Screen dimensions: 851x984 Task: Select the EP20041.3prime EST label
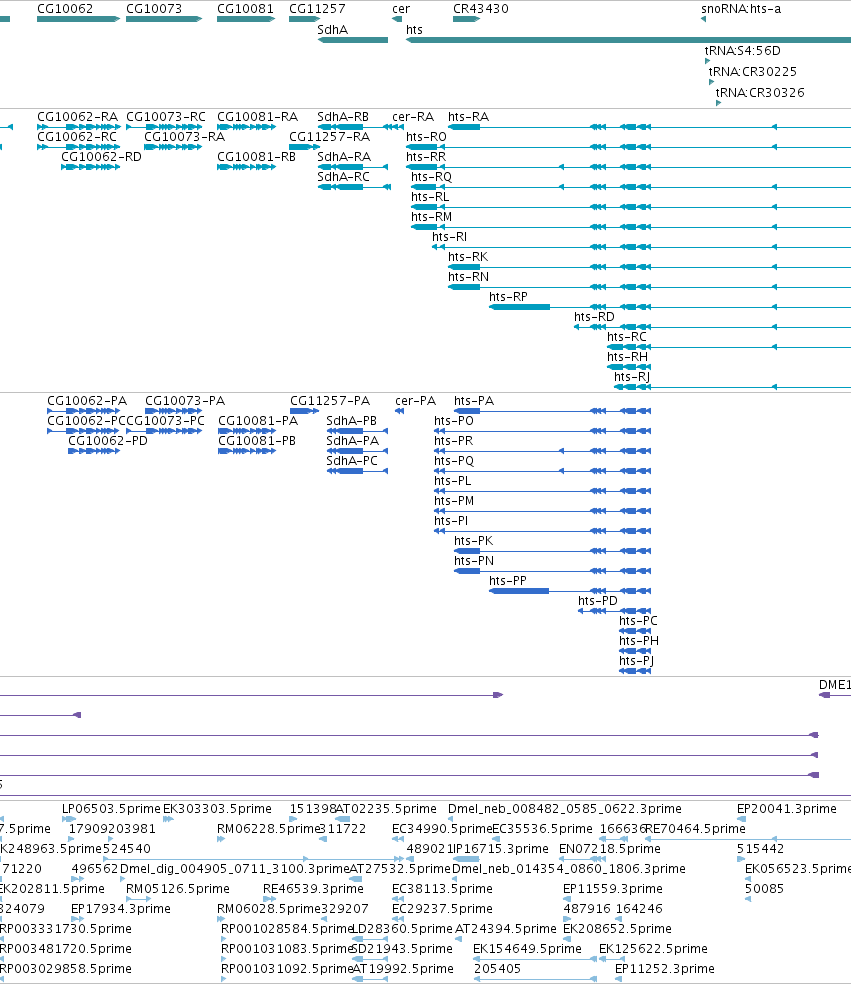tap(787, 809)
